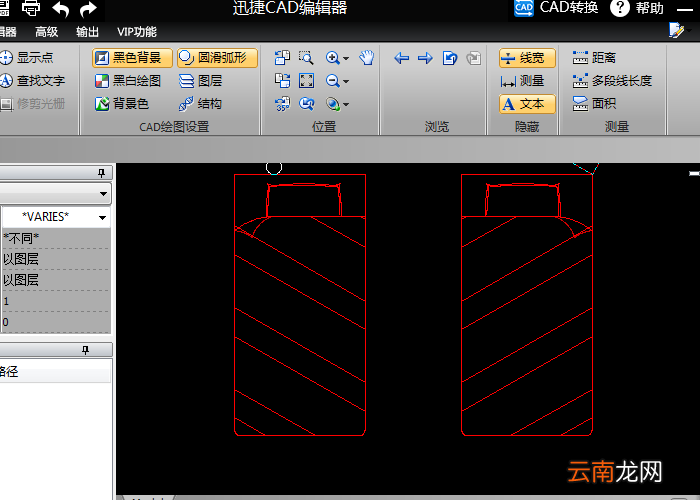700x500 pixels.
Task: Expand the zoom out dropdown arrow
Action: [x=346, y=82]
